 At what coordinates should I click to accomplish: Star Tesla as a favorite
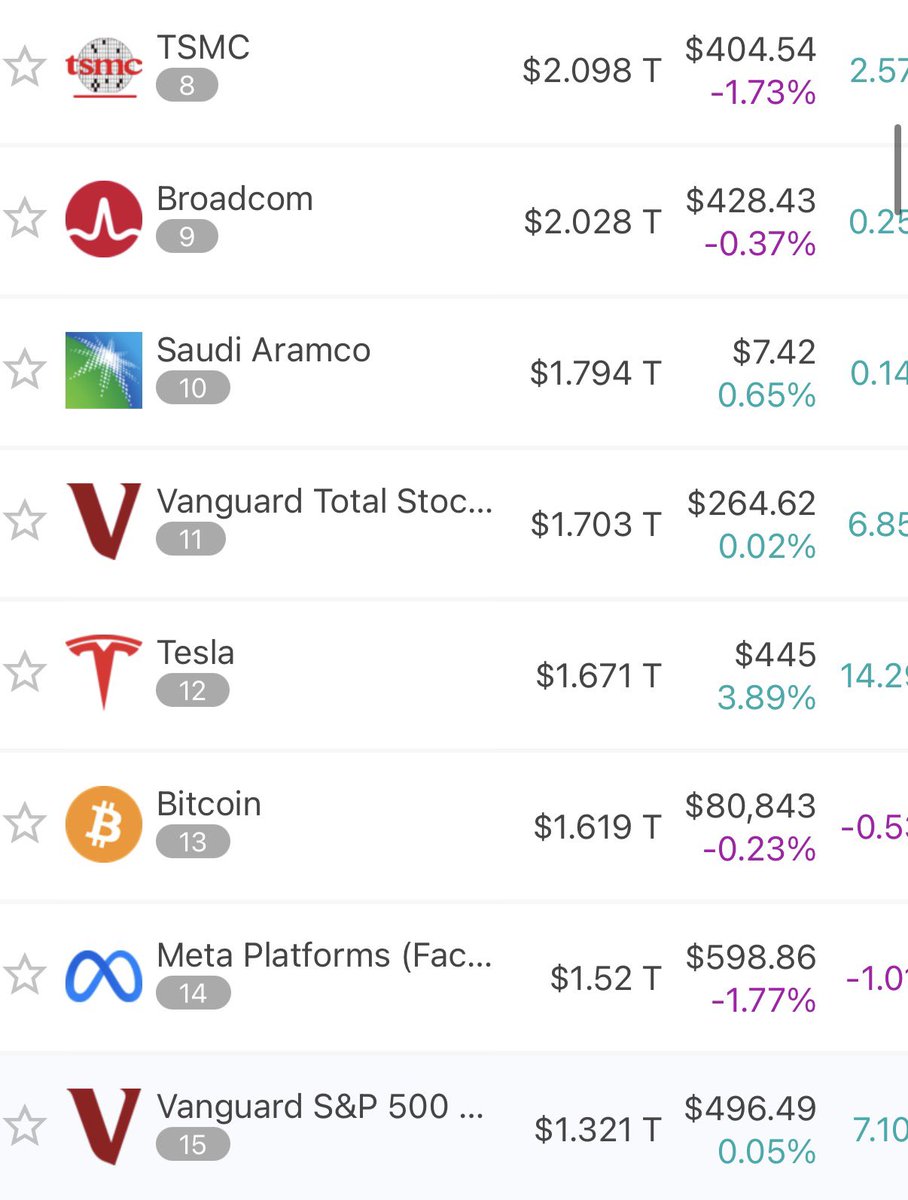24,672
